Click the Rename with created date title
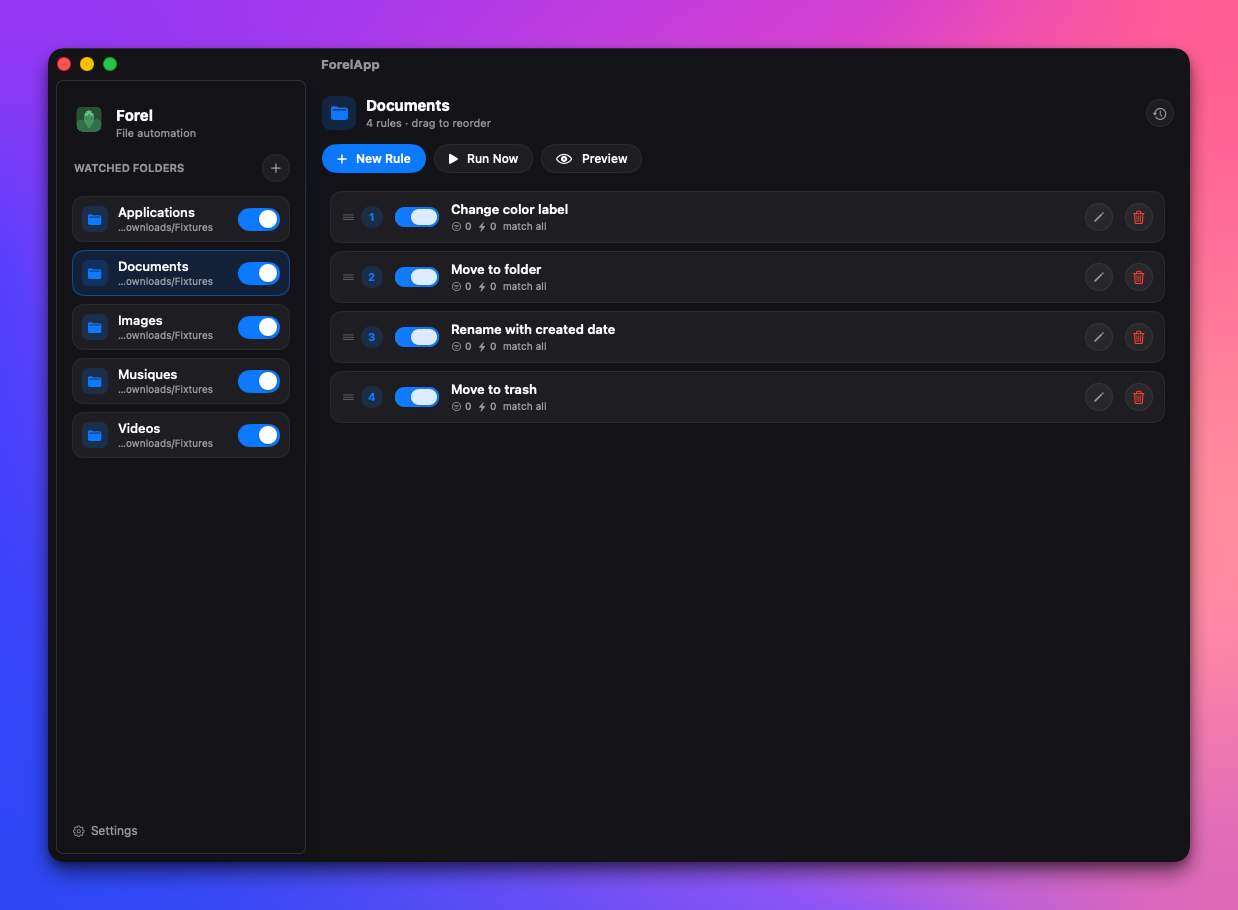1238x910 pixels. click(x=533, y=329)
